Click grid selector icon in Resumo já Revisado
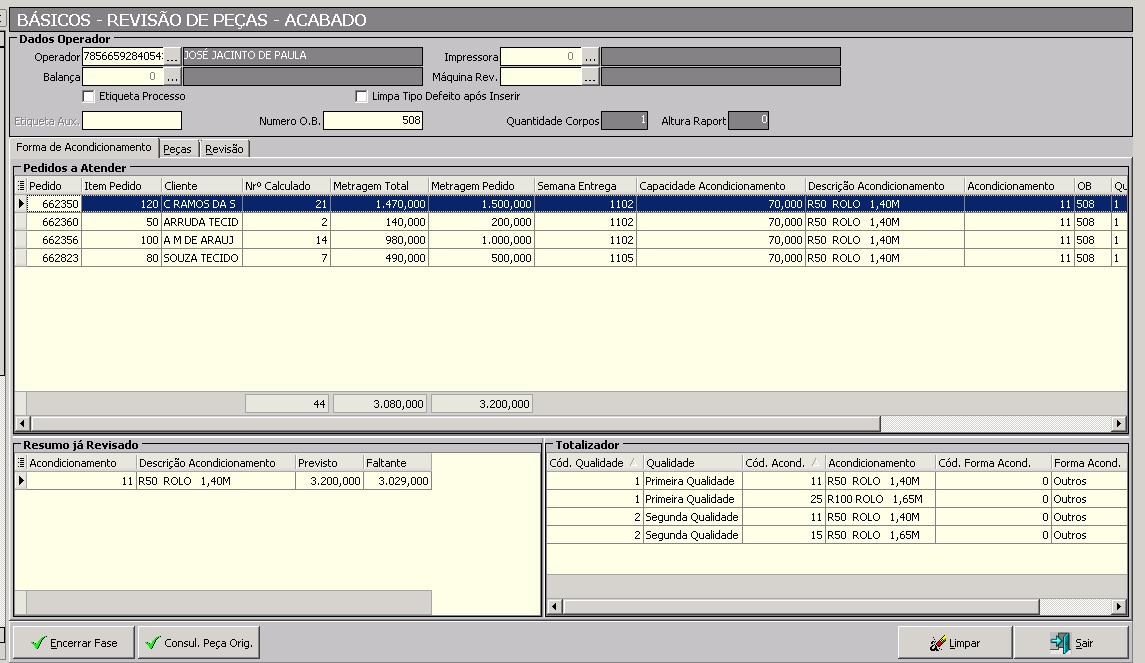The image size is (1145, 663). coord(21,463)
